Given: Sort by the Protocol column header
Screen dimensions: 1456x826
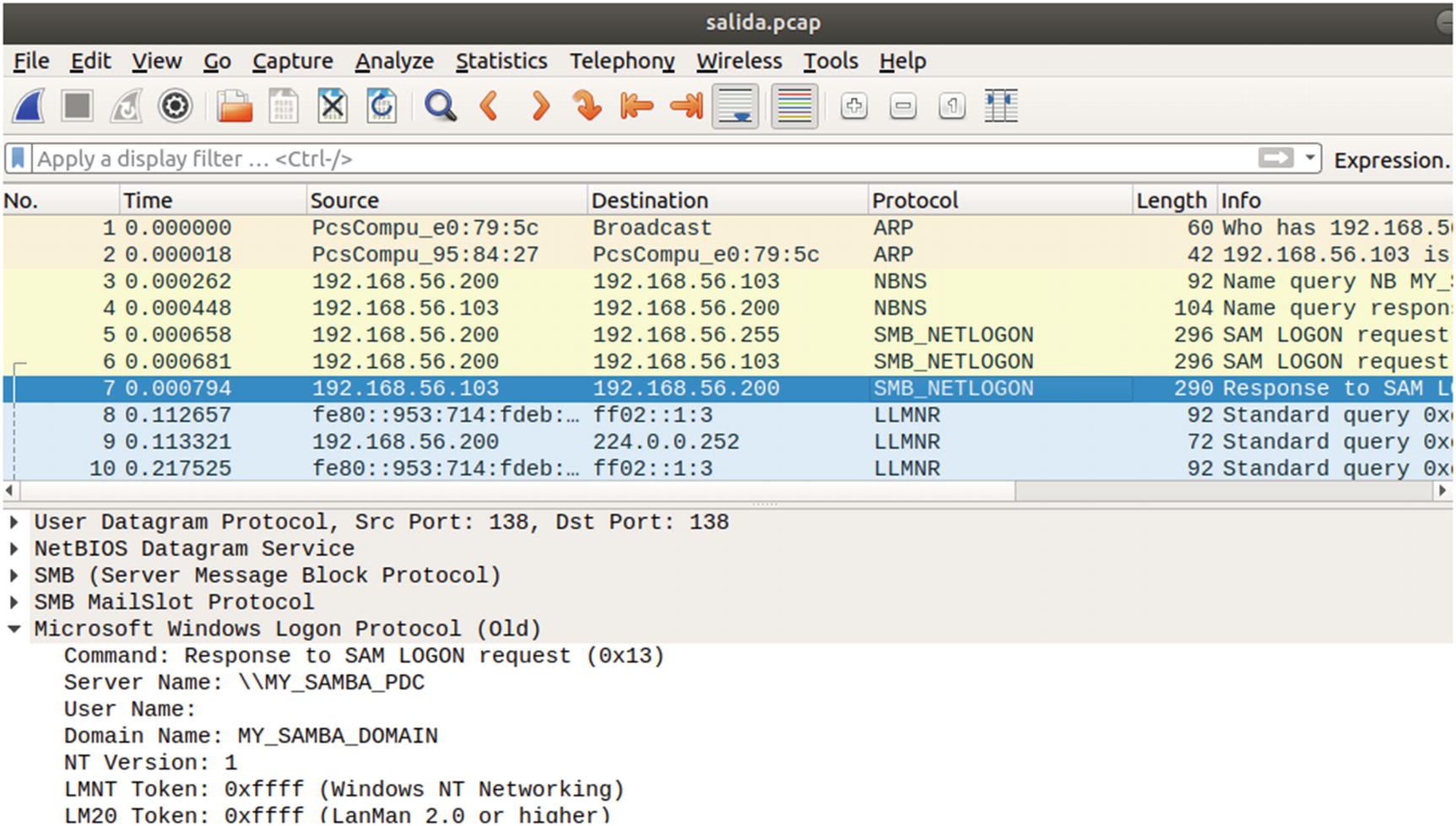Looking at the screenshot, I should [1000, 200].
